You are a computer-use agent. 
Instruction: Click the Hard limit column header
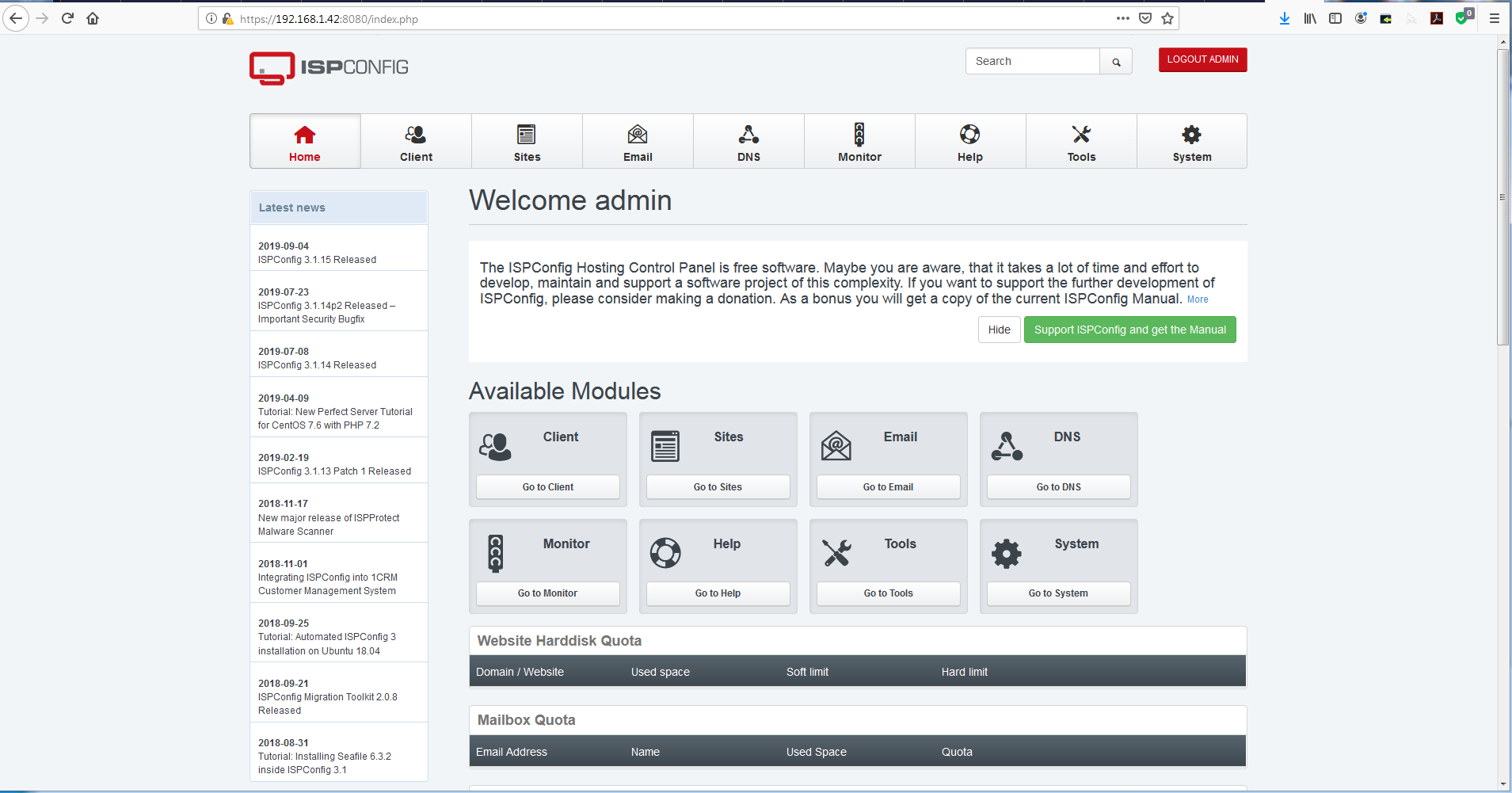964,672
